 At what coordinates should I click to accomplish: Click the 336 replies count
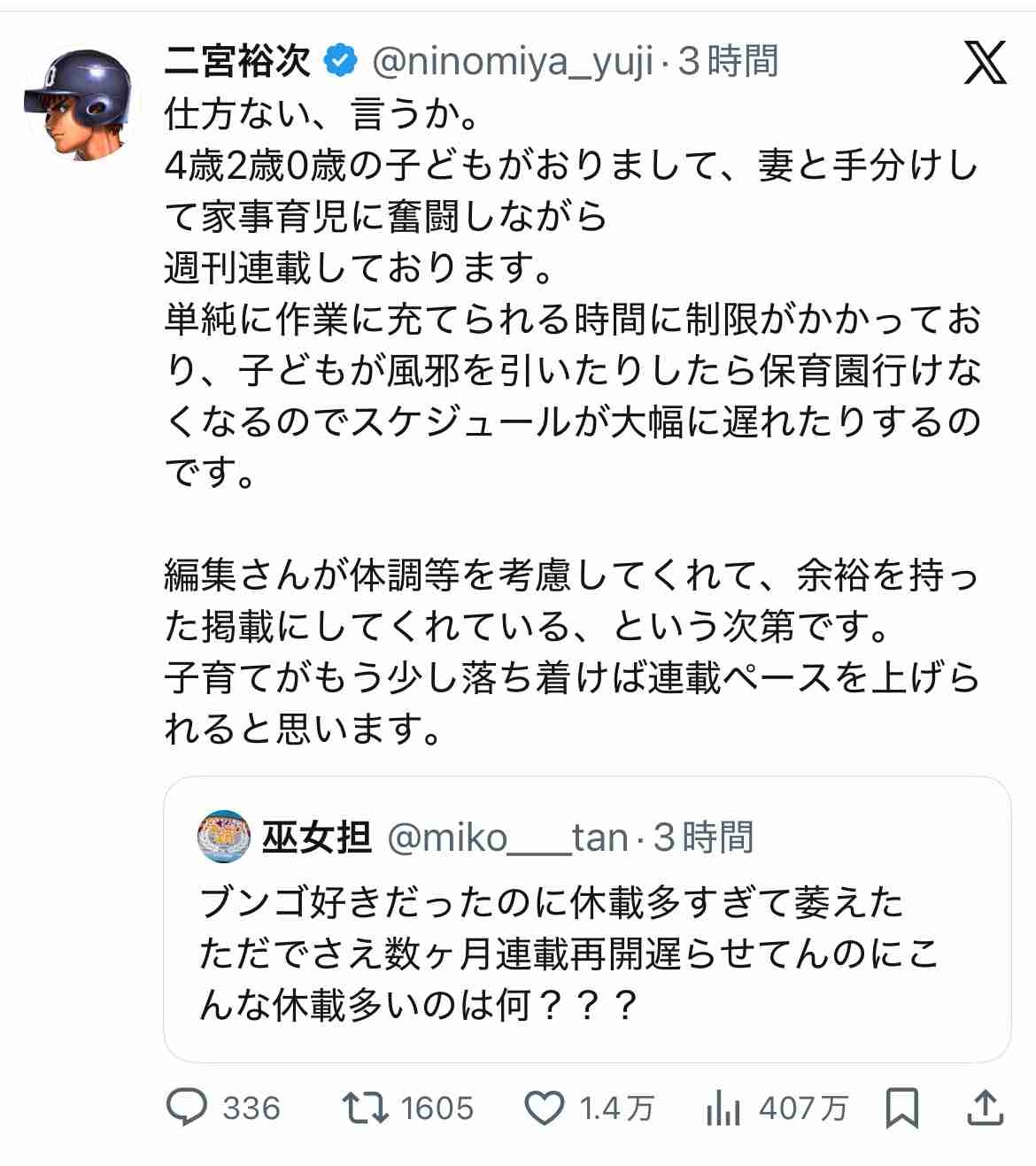[x=251, y=1108]
